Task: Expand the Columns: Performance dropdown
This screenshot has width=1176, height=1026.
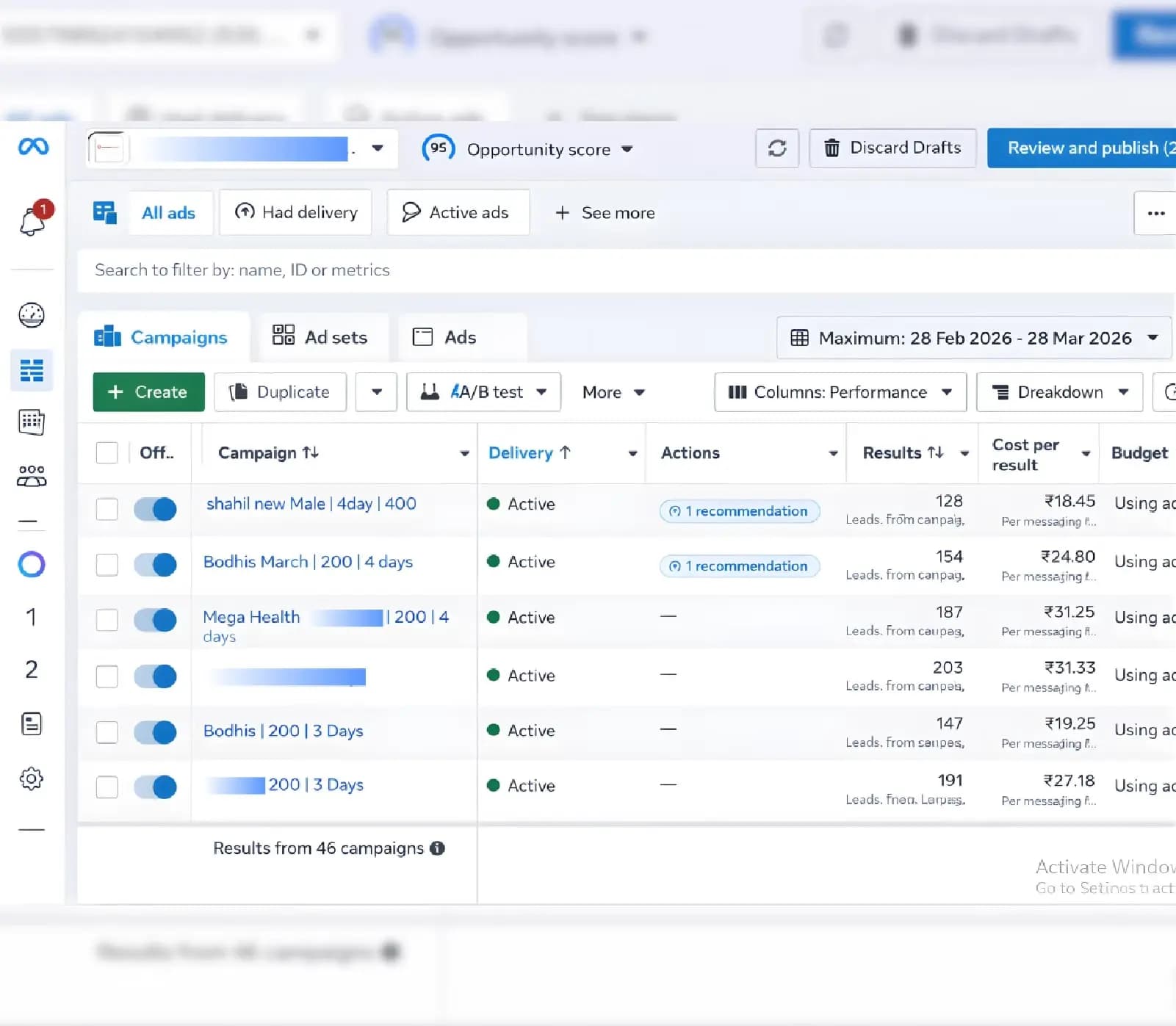Action: pyautogui.click(x=840, y=392)
